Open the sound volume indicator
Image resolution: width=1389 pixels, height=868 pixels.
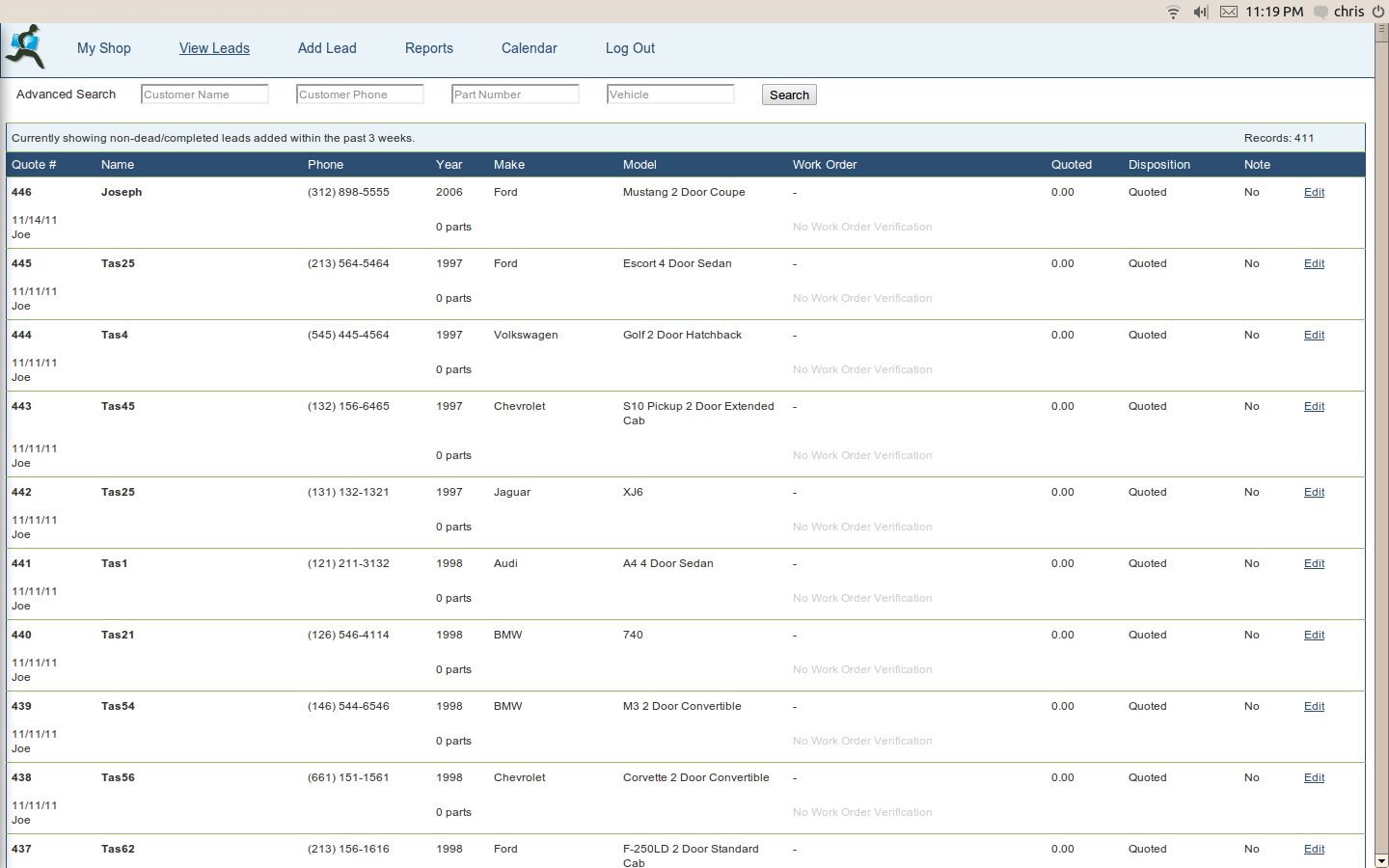click(1201, 12)
